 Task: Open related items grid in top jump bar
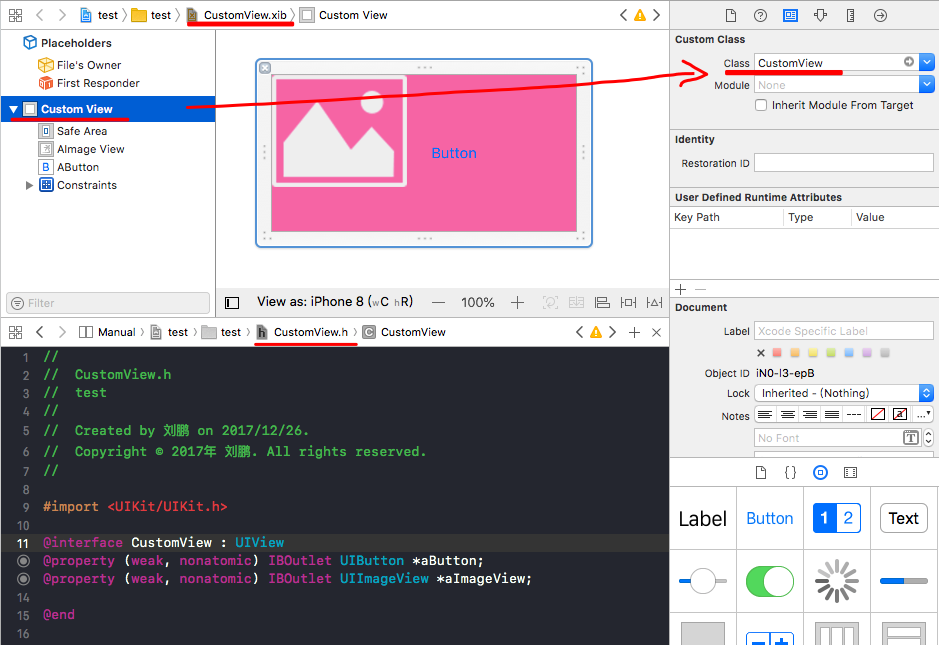click(16, 15)
